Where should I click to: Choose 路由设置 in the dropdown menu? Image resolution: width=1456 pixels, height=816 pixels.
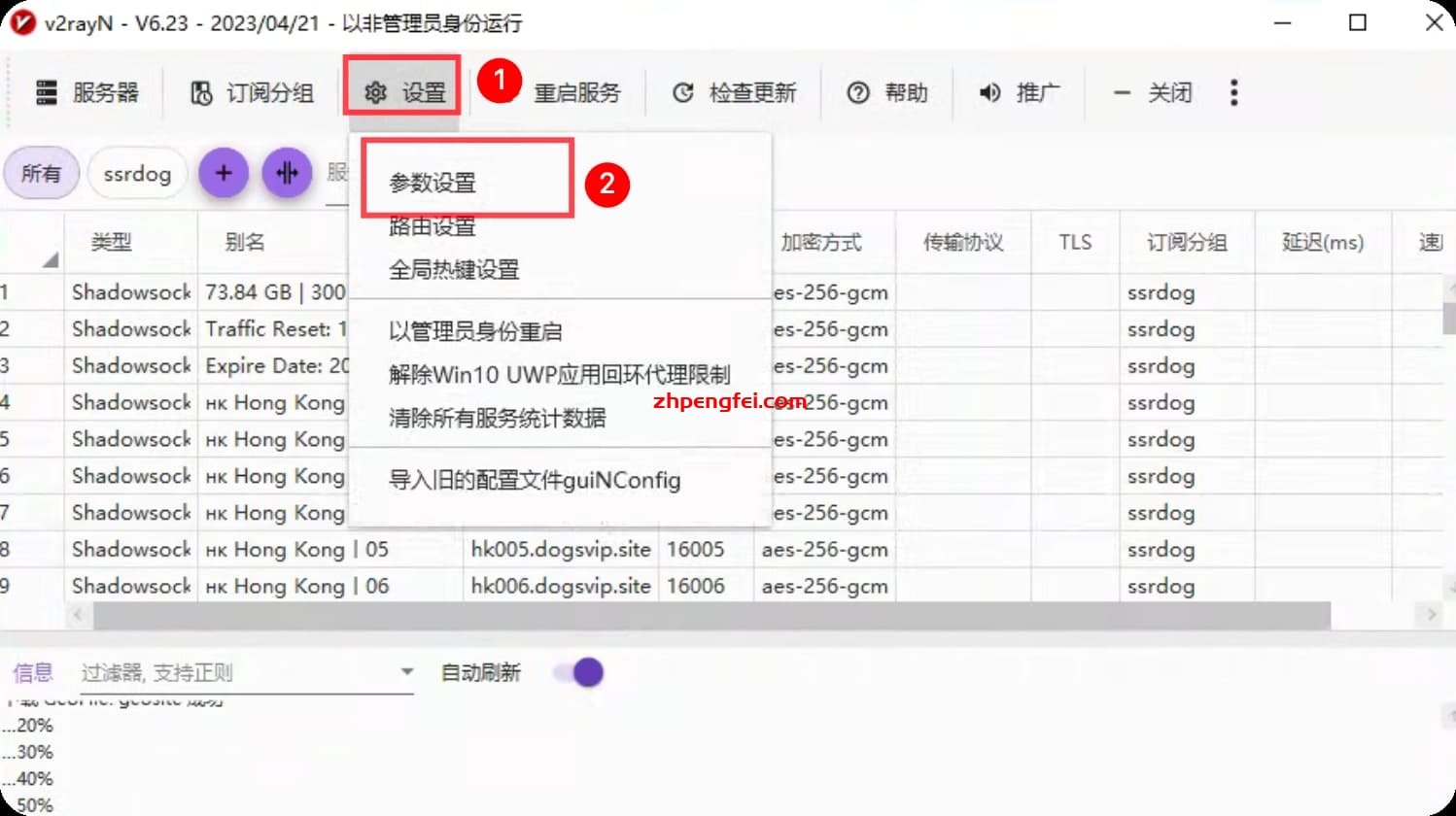coord(432,226)
